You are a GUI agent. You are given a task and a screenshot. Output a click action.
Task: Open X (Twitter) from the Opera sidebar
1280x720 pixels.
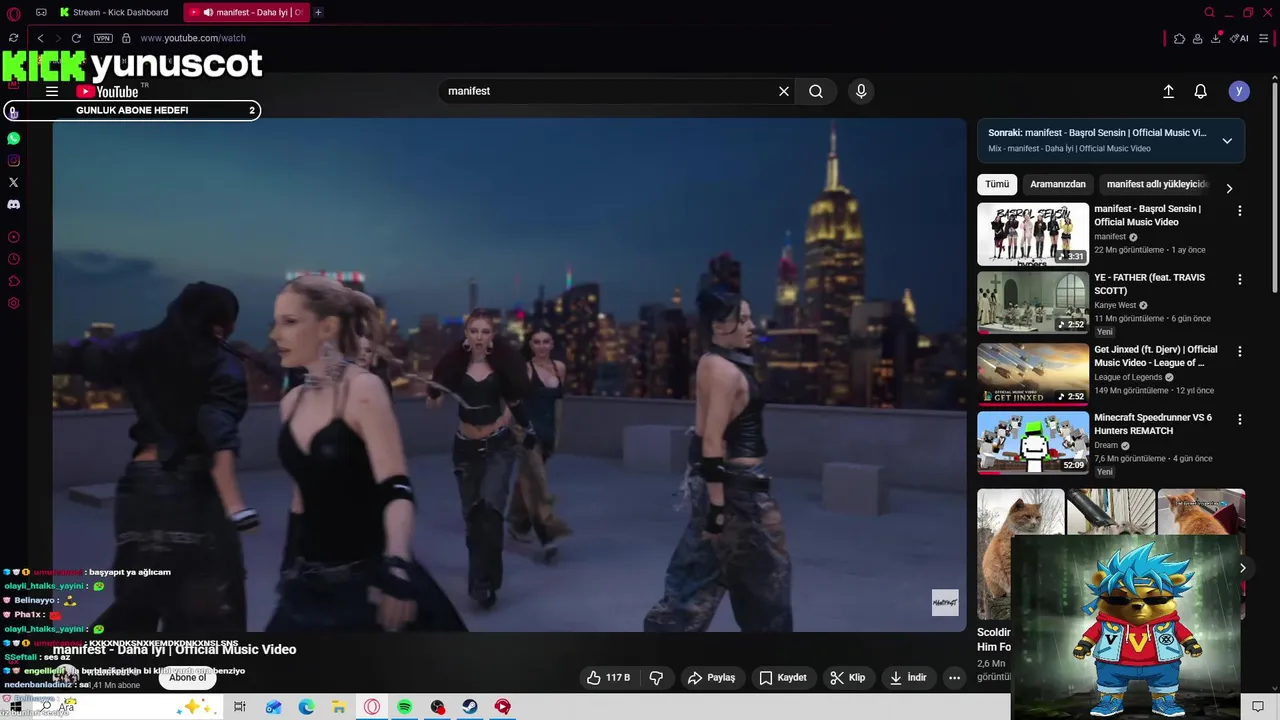pyautogui.click(x=14, y=182)
